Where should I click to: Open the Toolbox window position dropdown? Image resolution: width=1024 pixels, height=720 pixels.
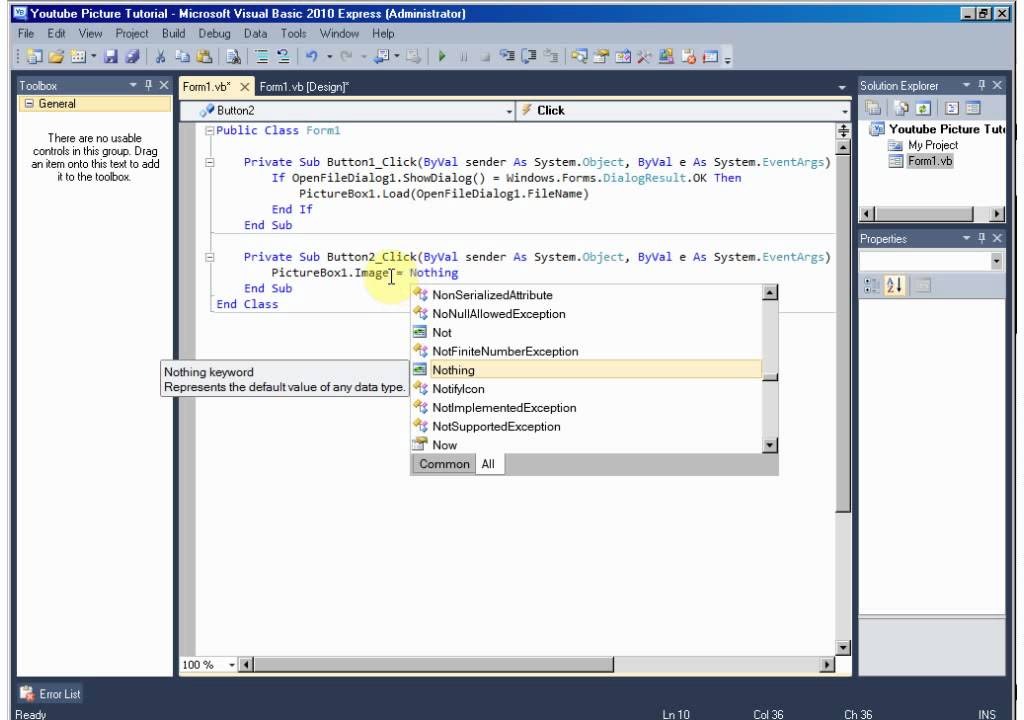[133, 85]
